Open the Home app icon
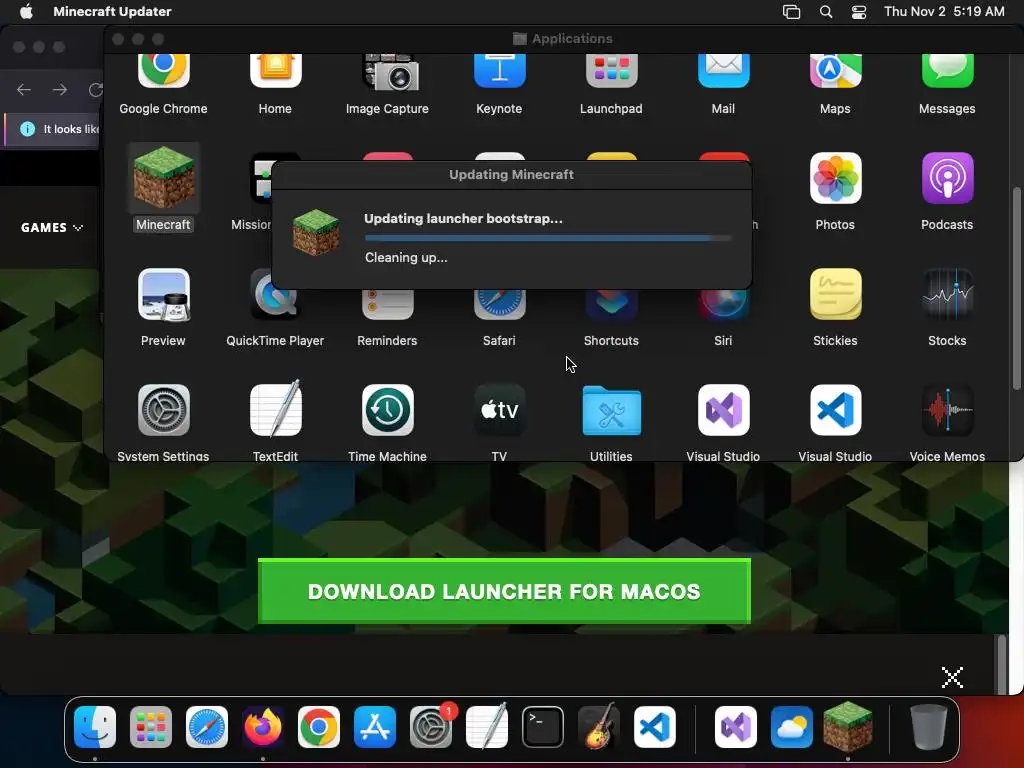 [x=275, y=71]
